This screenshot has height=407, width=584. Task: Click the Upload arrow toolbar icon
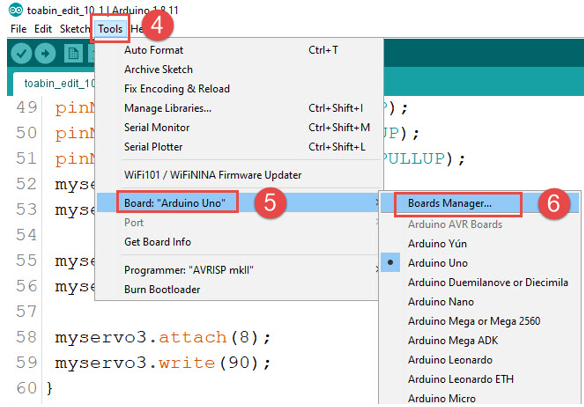click(x=45, y=54)
